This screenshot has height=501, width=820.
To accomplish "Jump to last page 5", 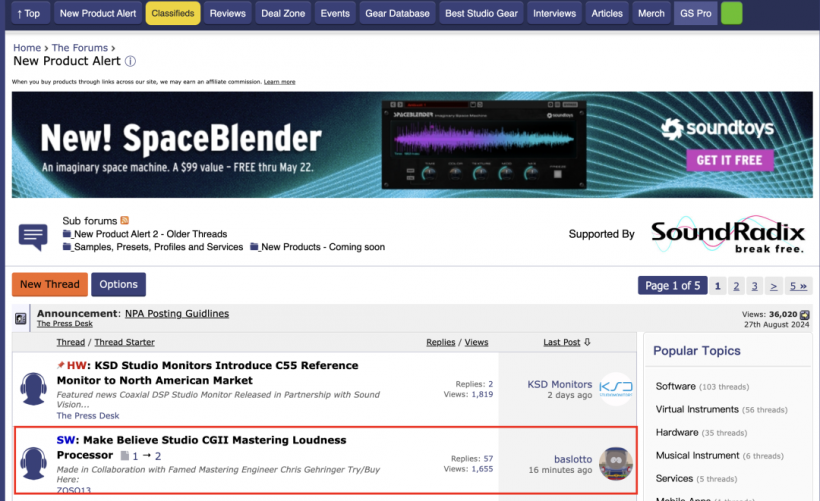I will 798,286.
